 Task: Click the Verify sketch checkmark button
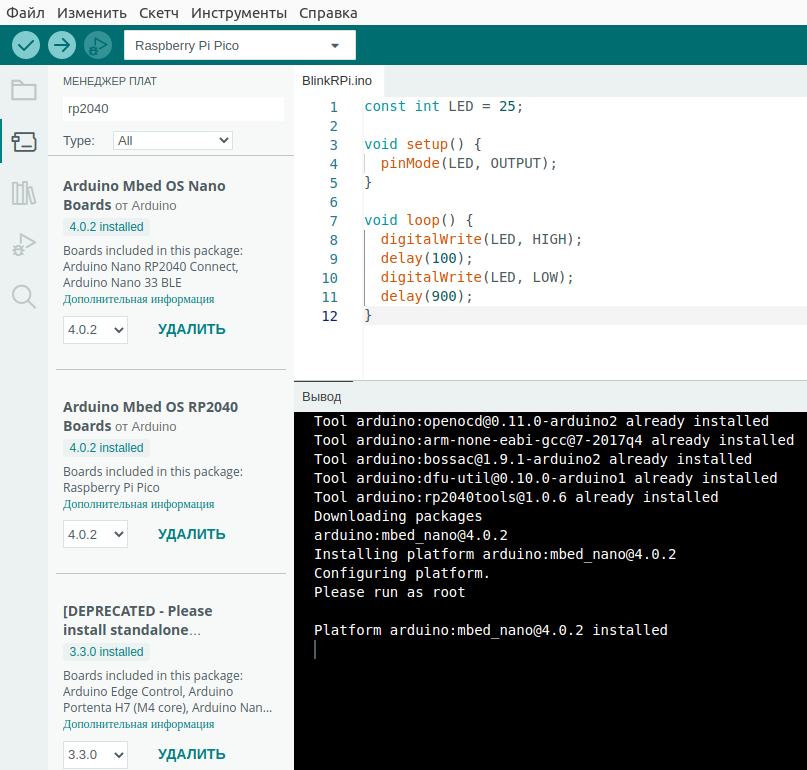pyautogui.click(x=26, y=45)
